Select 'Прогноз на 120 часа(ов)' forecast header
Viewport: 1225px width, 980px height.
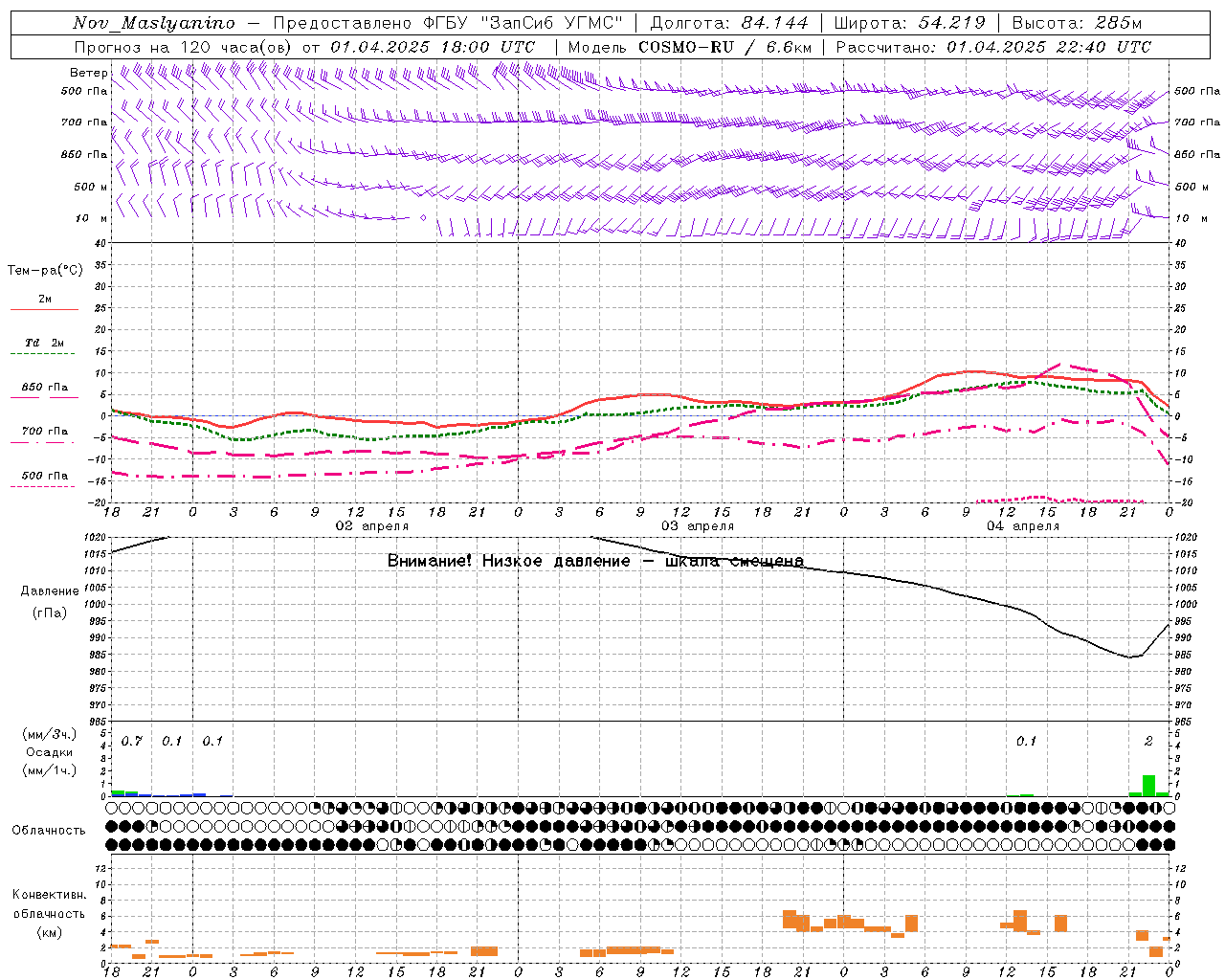tap(185, 47)
